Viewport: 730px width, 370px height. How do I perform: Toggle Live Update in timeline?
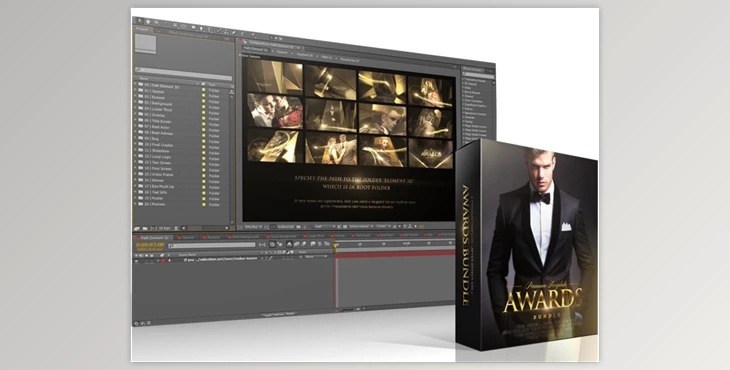coord(272,244)
